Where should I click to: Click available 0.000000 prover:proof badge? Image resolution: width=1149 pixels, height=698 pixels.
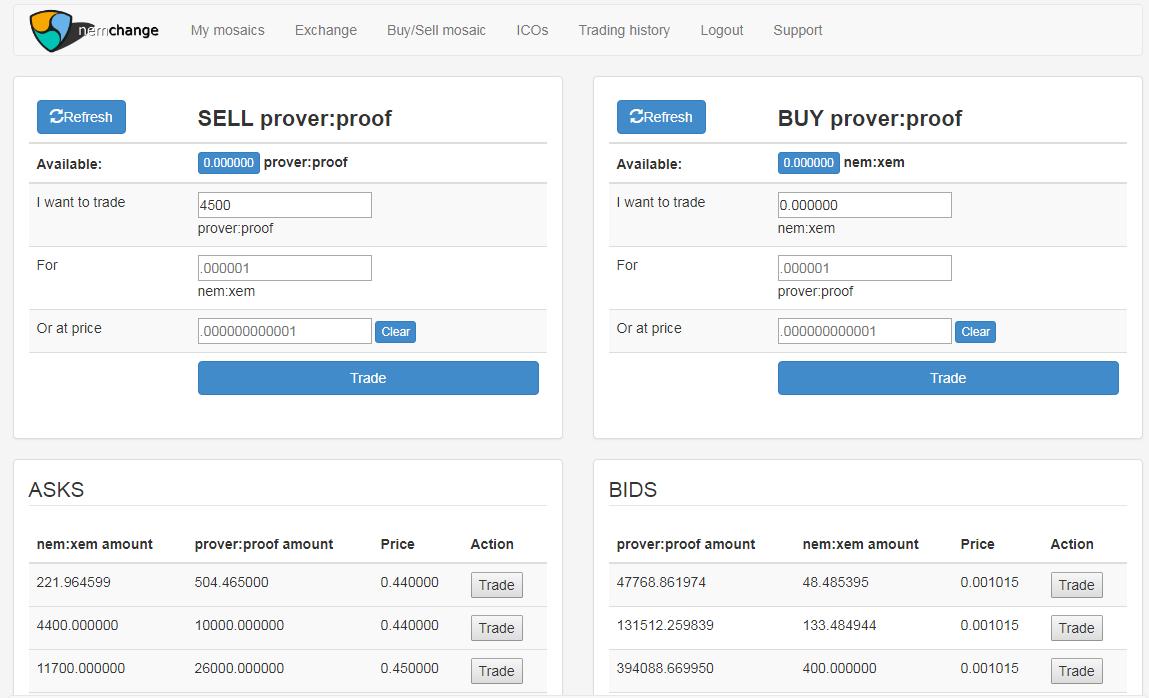click(229, 163)
